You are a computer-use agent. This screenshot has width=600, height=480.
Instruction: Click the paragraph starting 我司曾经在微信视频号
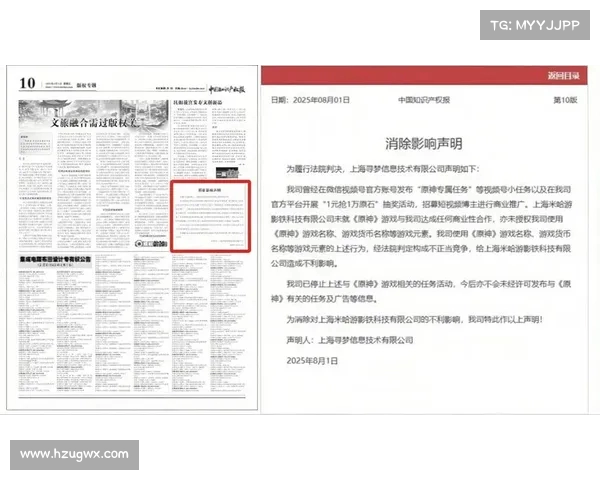point(421,226)
